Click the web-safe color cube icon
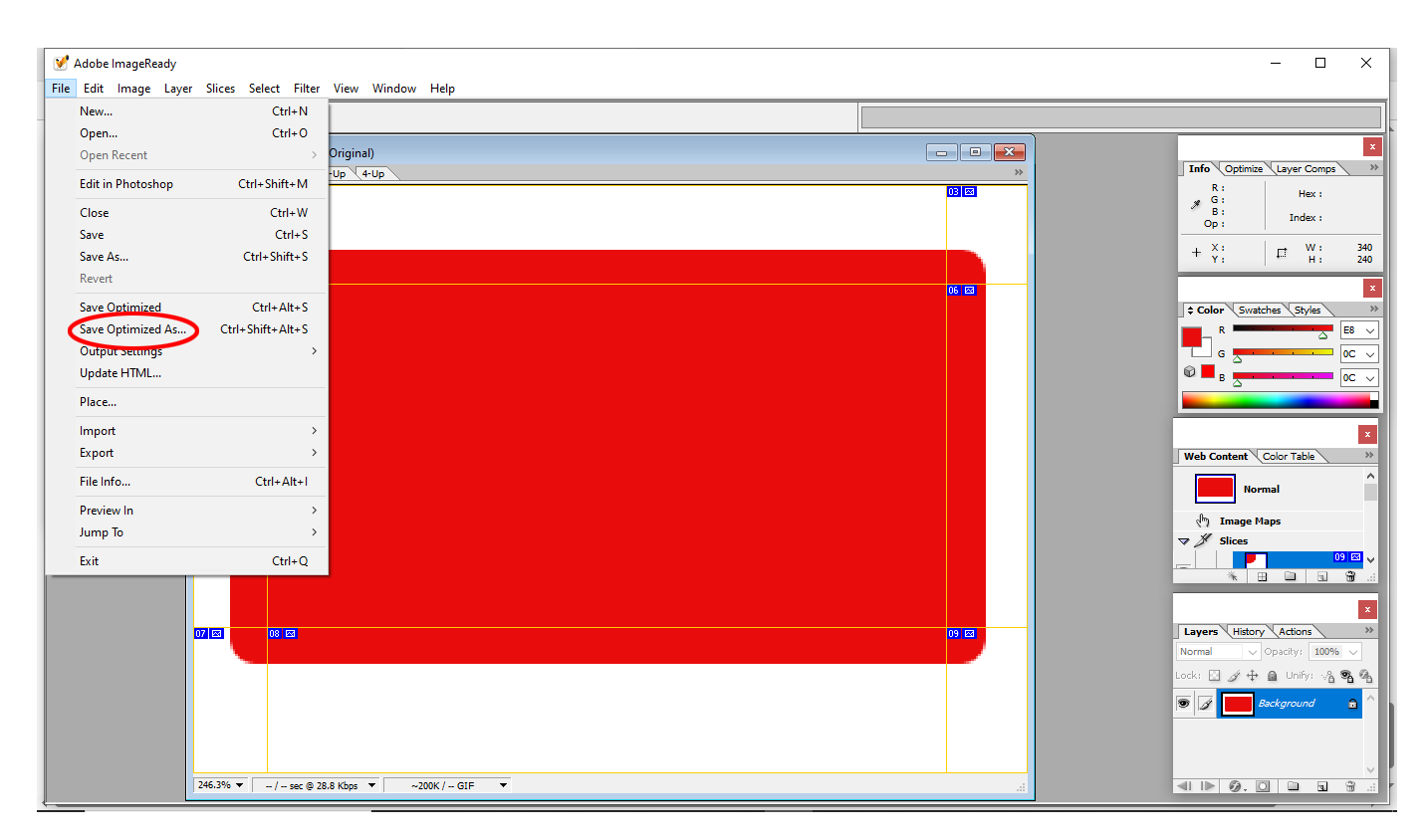1426x840 pixels. coord(1189,371)
